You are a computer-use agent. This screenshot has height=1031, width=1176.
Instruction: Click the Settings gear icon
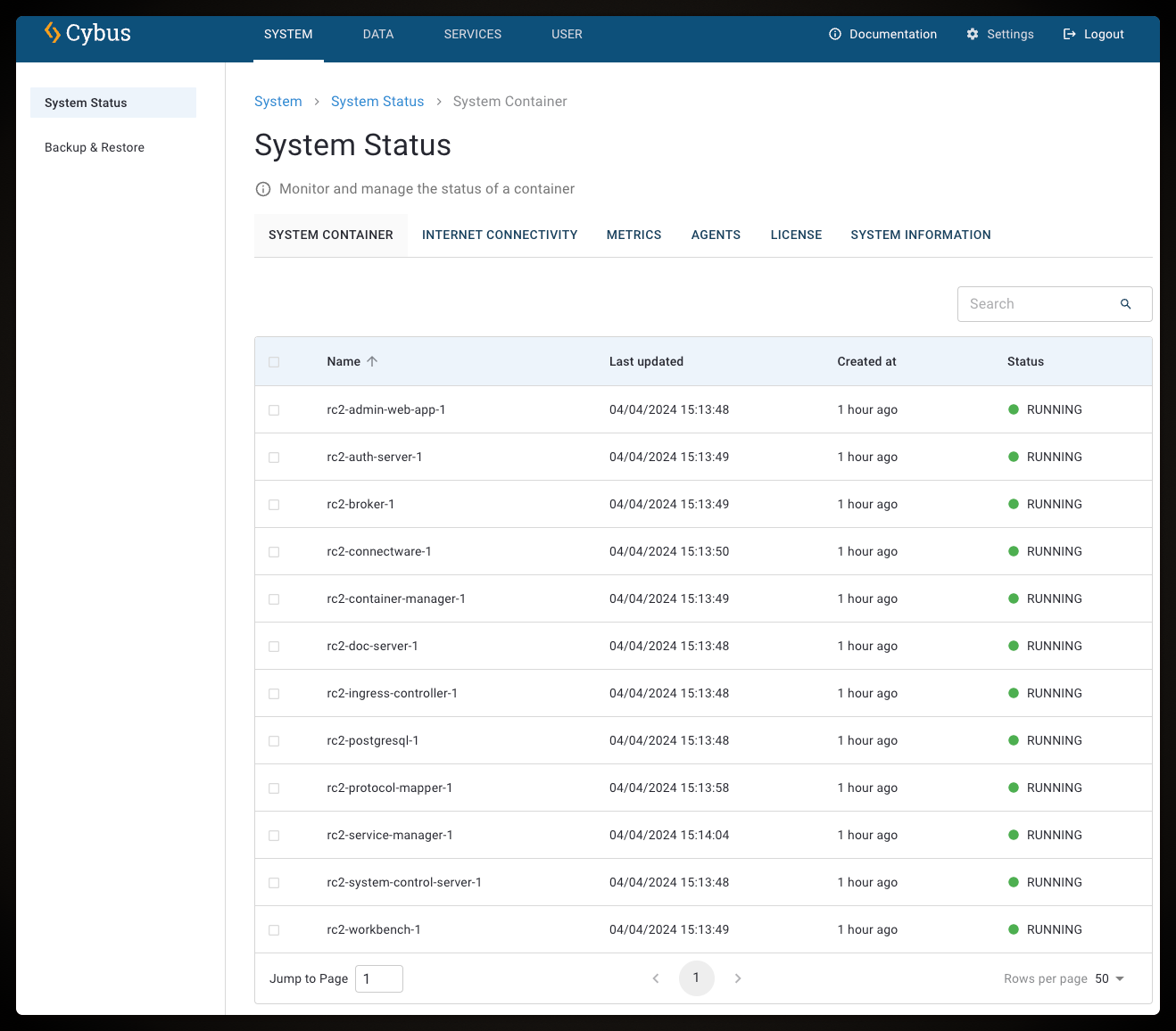coord(973,34)
